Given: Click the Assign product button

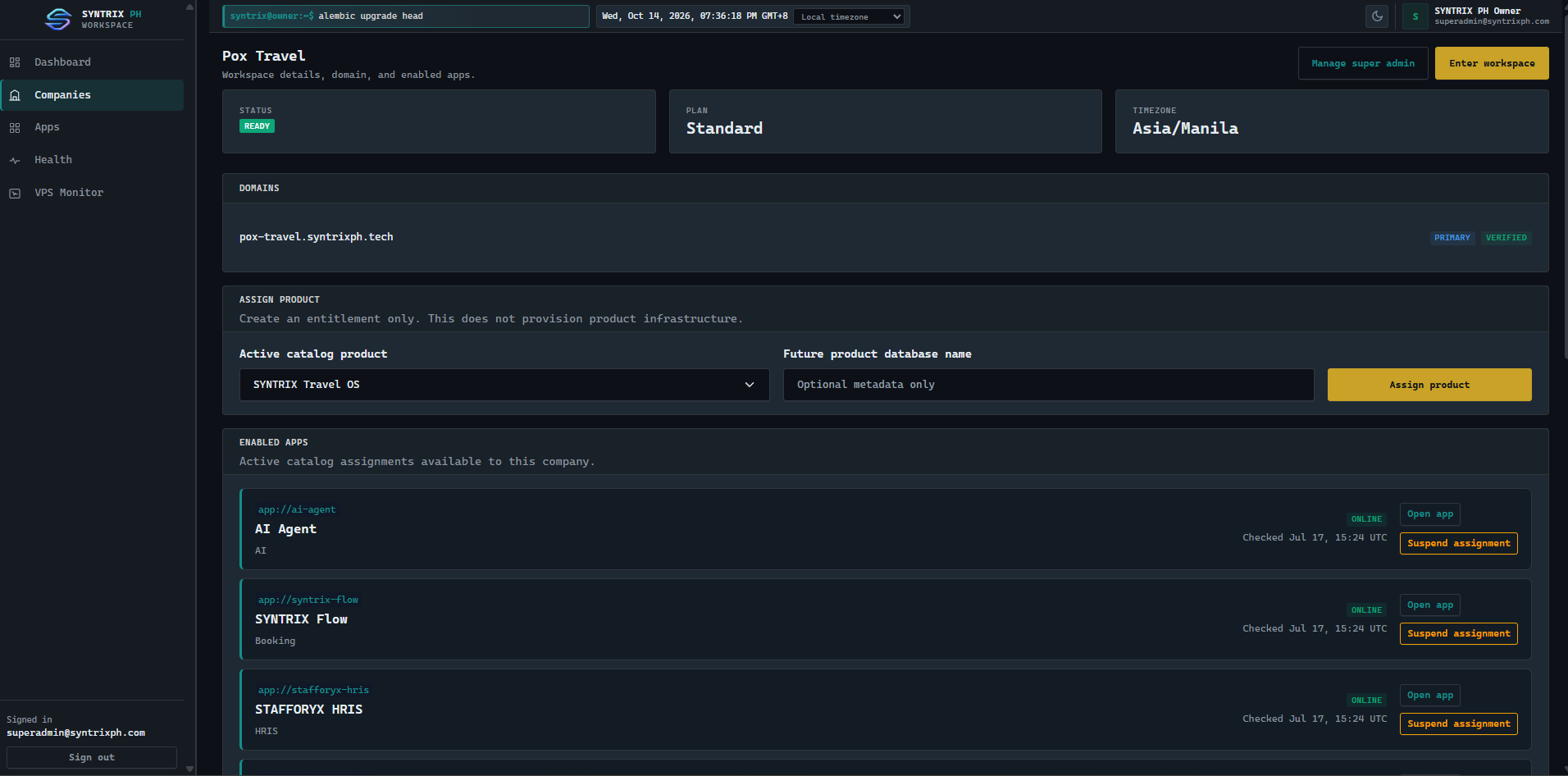Looking at the screenshot, I should click(1429, 385).
